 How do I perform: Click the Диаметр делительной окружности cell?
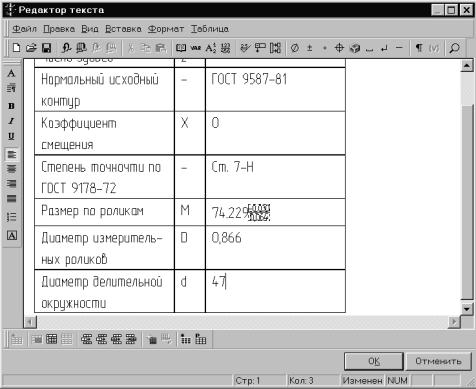[x=104, y=291]
